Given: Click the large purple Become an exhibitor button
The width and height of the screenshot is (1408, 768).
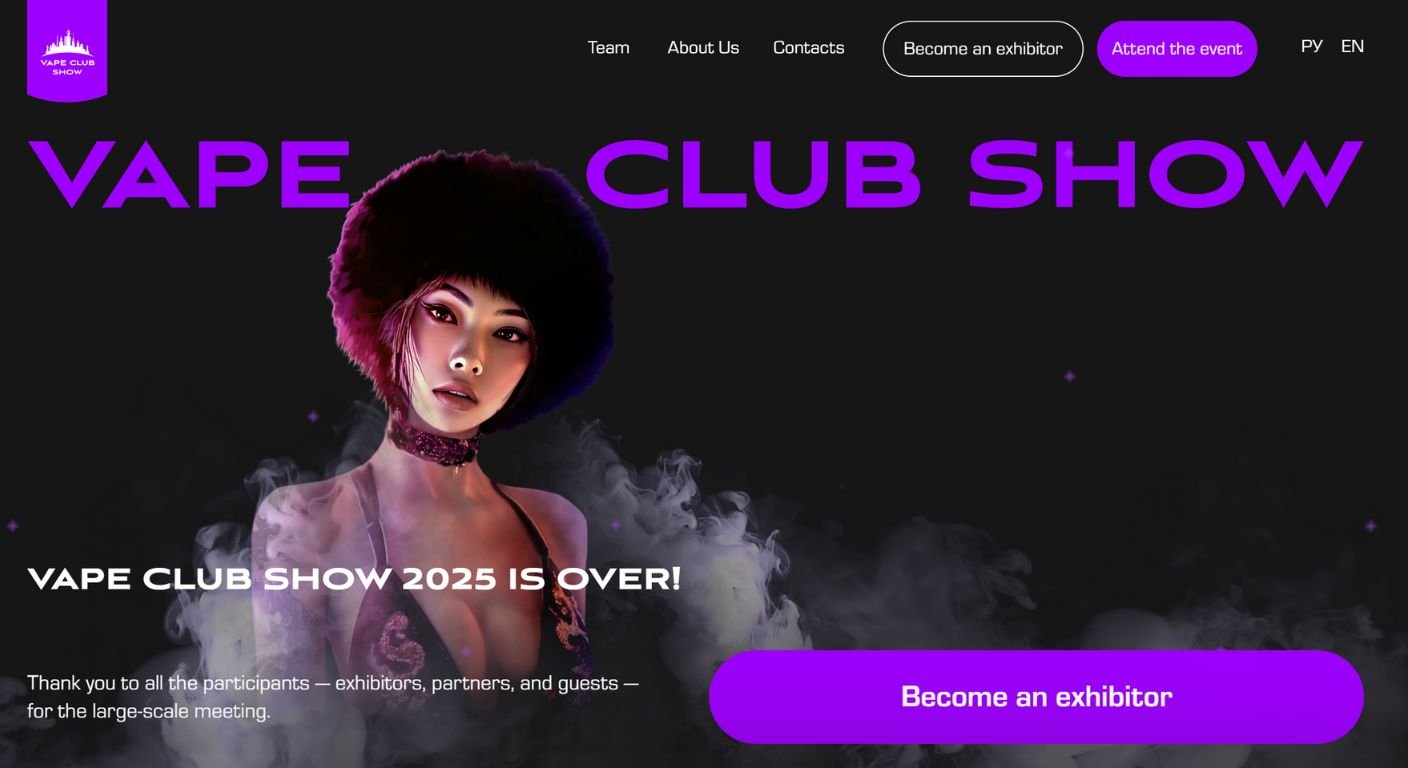Looking at the screenshot, I should [x=1036, y=697].
